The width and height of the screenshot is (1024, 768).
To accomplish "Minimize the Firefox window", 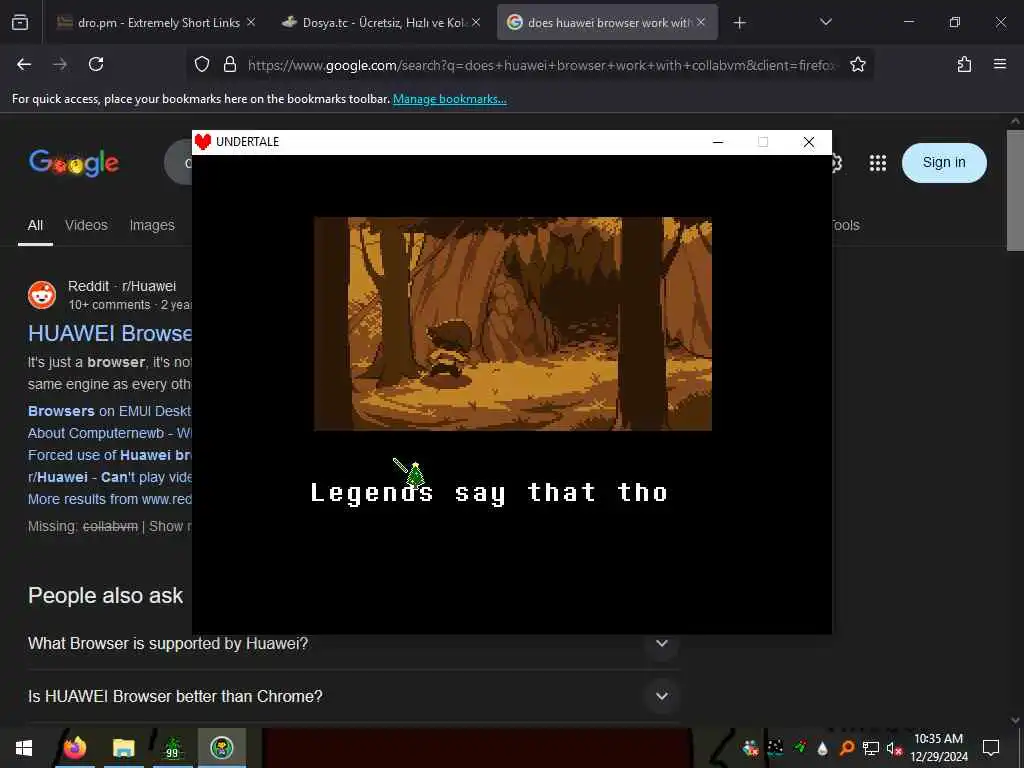I will (x=908, y=22).
